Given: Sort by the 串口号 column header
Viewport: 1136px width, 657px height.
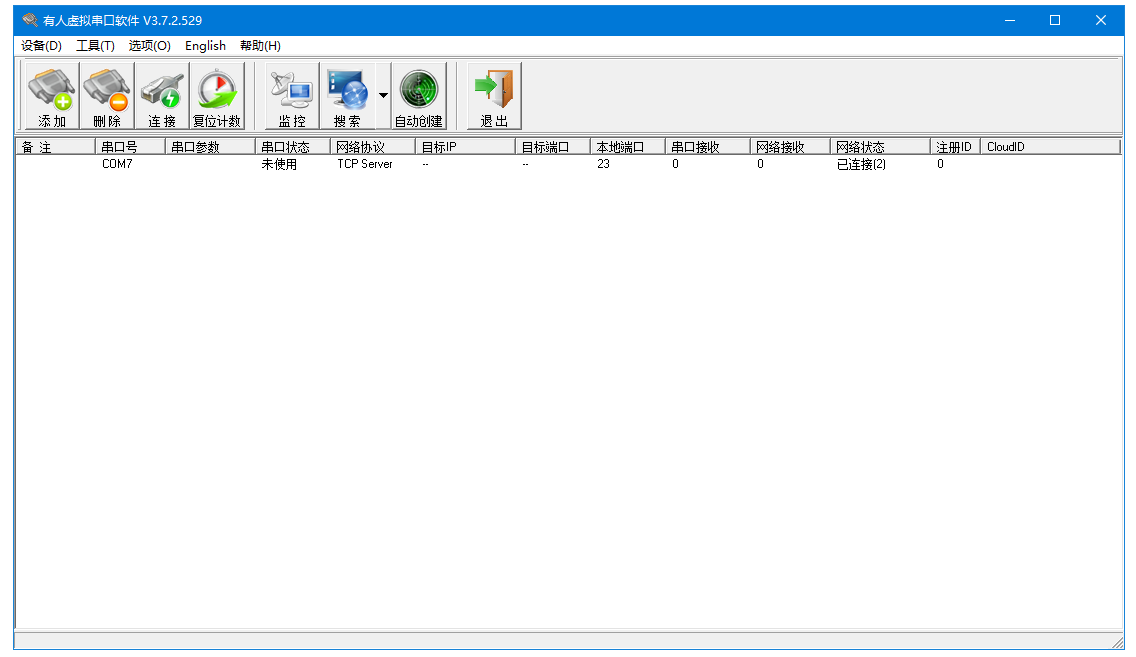Looking at the screenshot, I should coord(130,147).
